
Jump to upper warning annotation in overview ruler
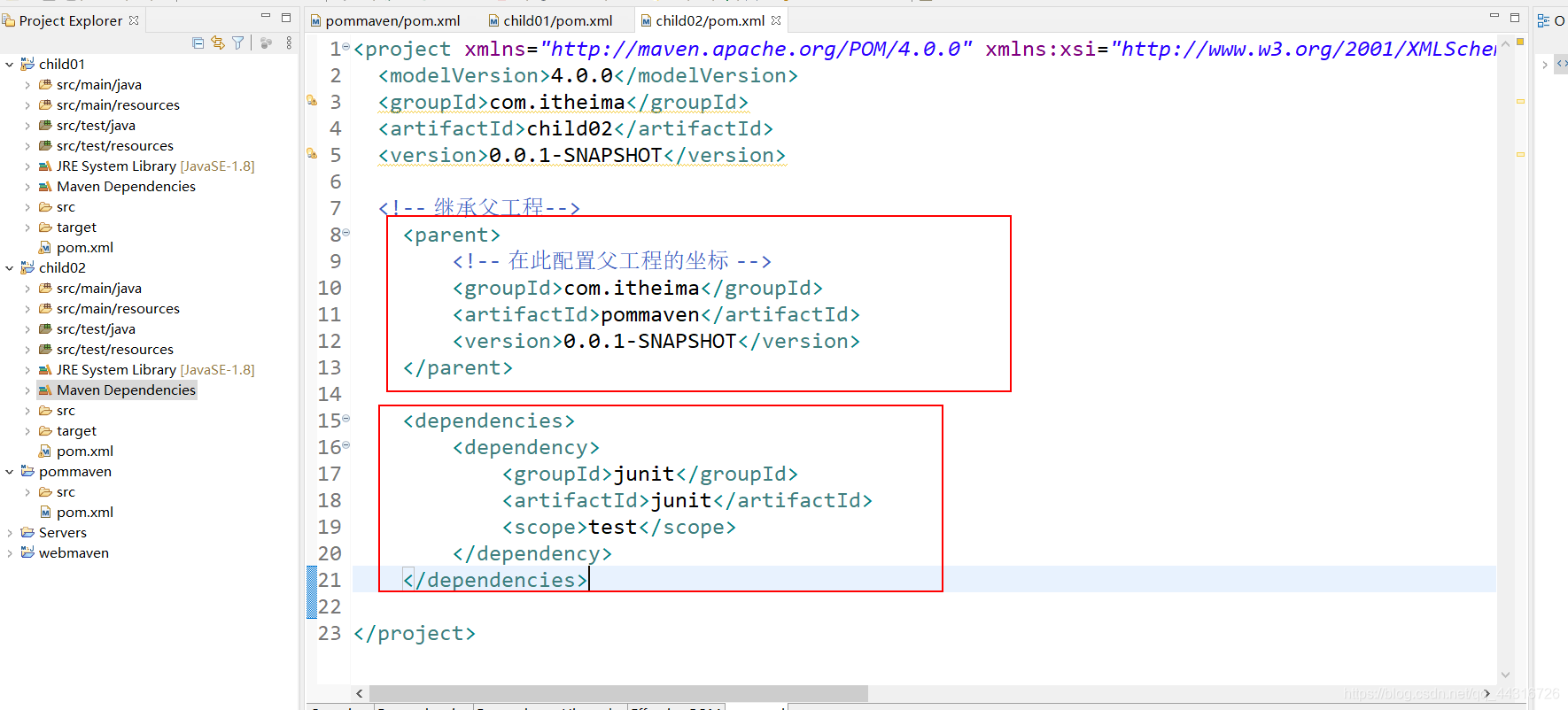pos(1520,101)
